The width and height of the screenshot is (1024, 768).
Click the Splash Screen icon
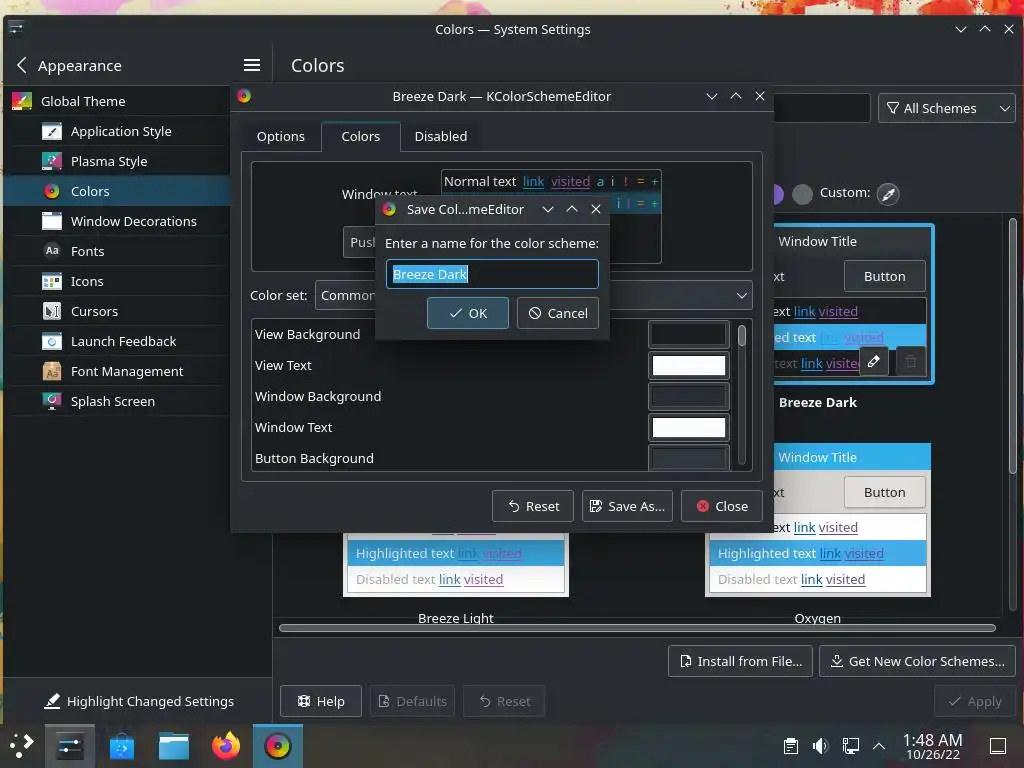pos(52,401)
